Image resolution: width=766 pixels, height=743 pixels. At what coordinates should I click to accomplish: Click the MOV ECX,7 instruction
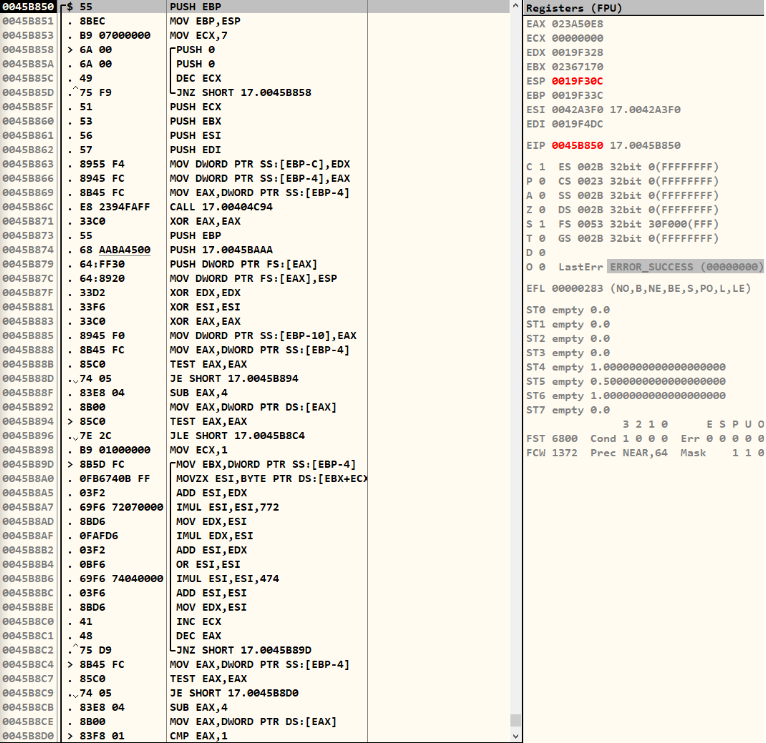point(198,35)
